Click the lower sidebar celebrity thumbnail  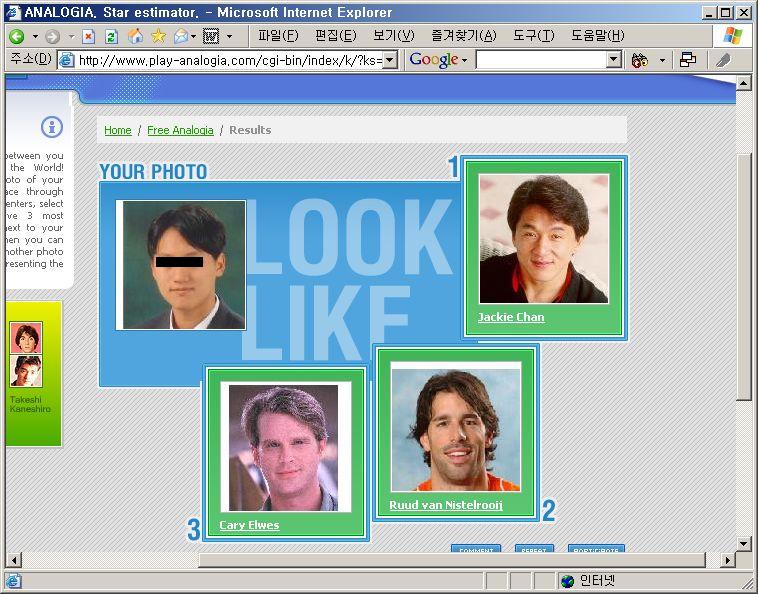[x=26, y=371]
